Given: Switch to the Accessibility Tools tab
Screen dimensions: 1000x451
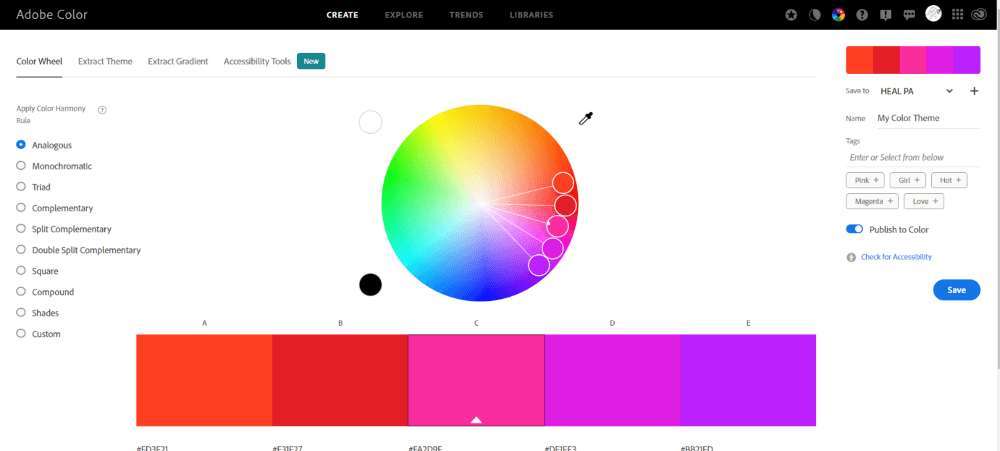Looking at the screenshot, I should pos(257,61).
